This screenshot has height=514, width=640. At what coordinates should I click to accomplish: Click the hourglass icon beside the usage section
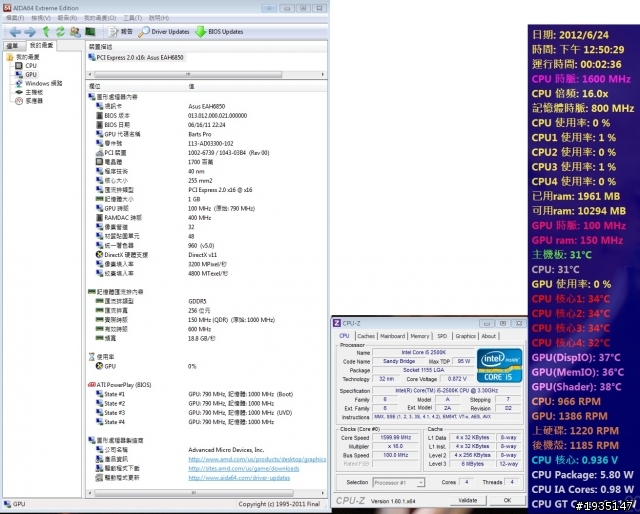(91, 357)
